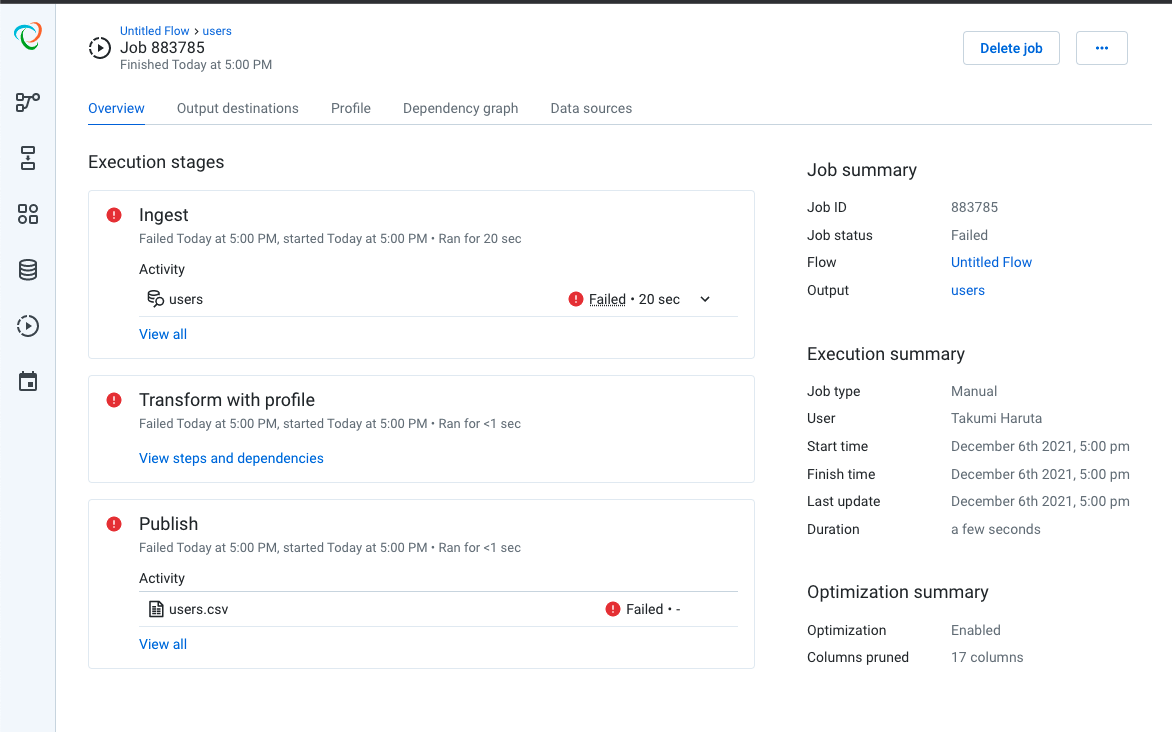
Task: Click the Failed status of the users activity
Action: click(608, 298)
